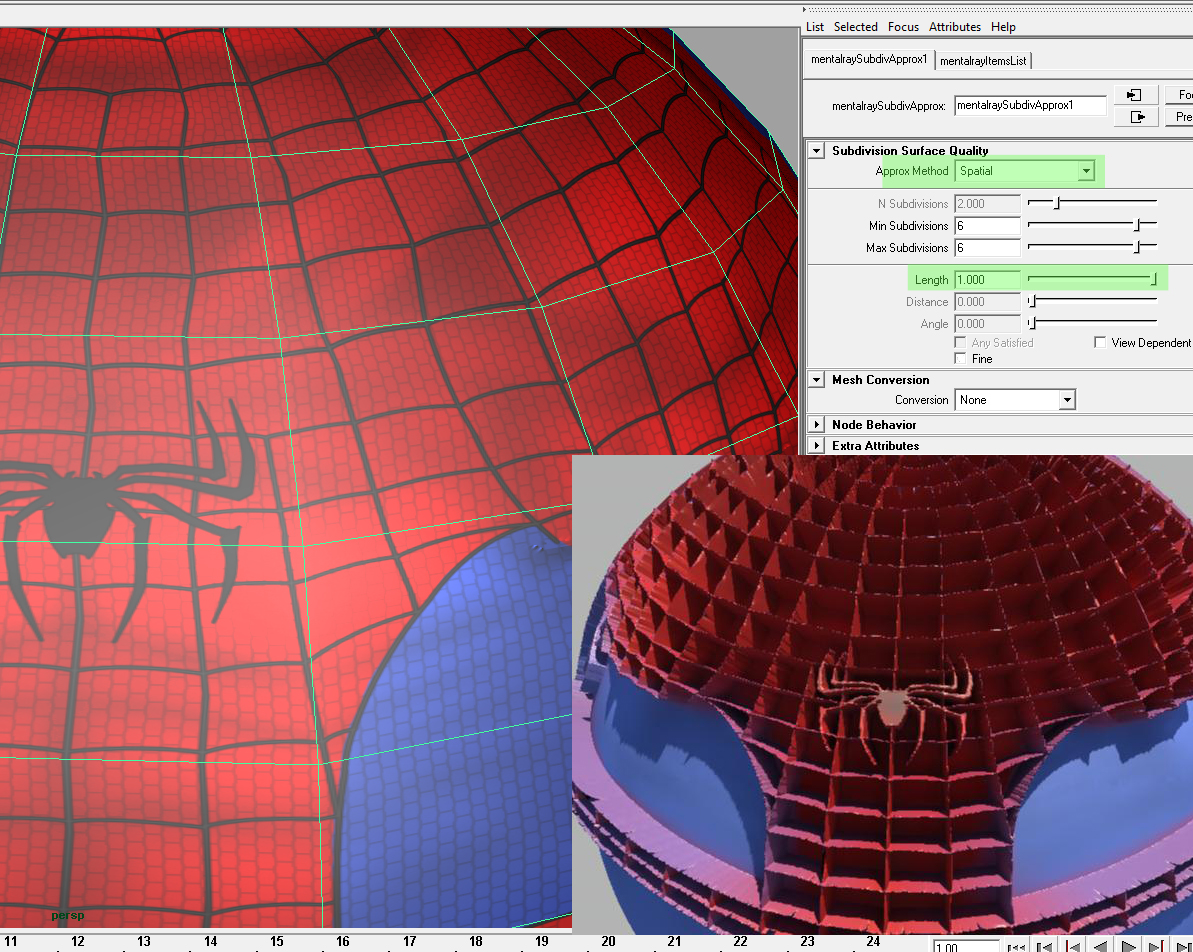This screenshot has height=952, width=1193.
Task: Play the animation forwards
Action: (x=1129, y=947)
